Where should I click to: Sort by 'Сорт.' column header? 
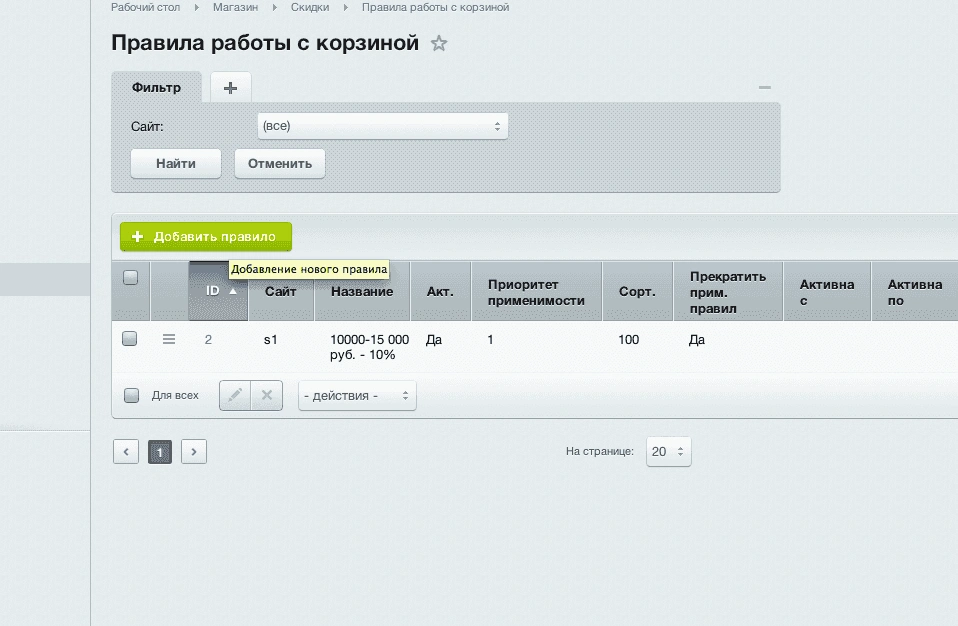[x=637, y=291]
